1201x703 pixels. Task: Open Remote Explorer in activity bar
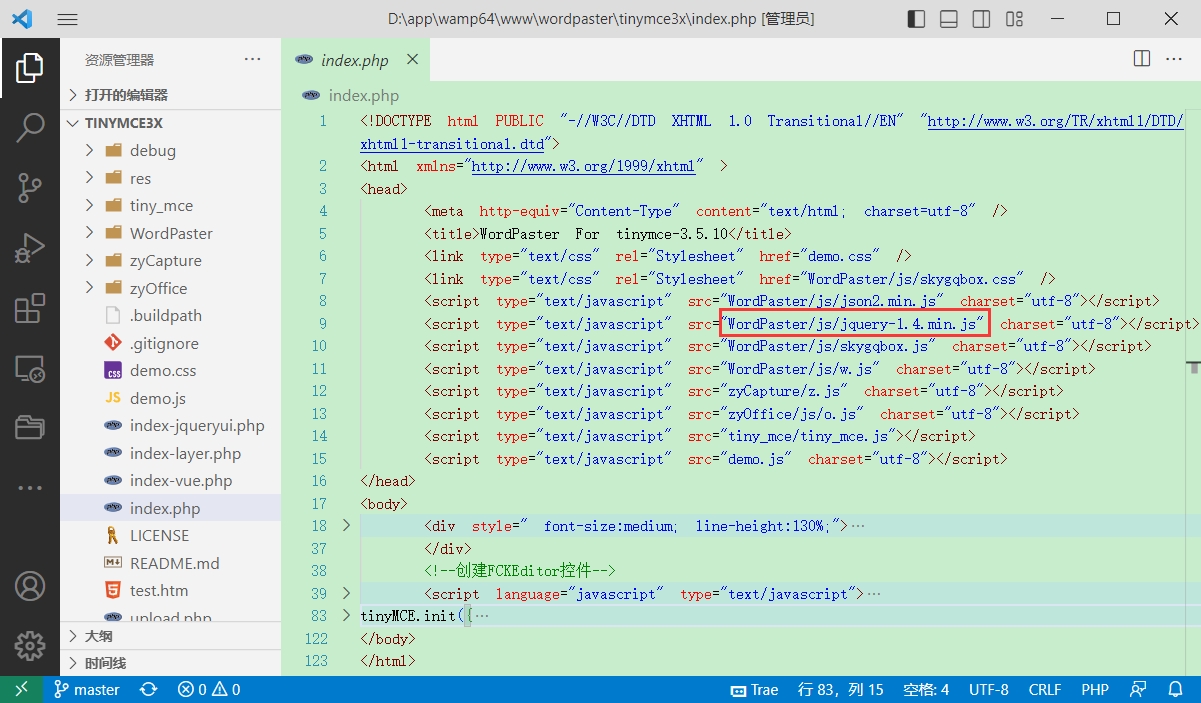pyautogui.click(x=30, y=369)
